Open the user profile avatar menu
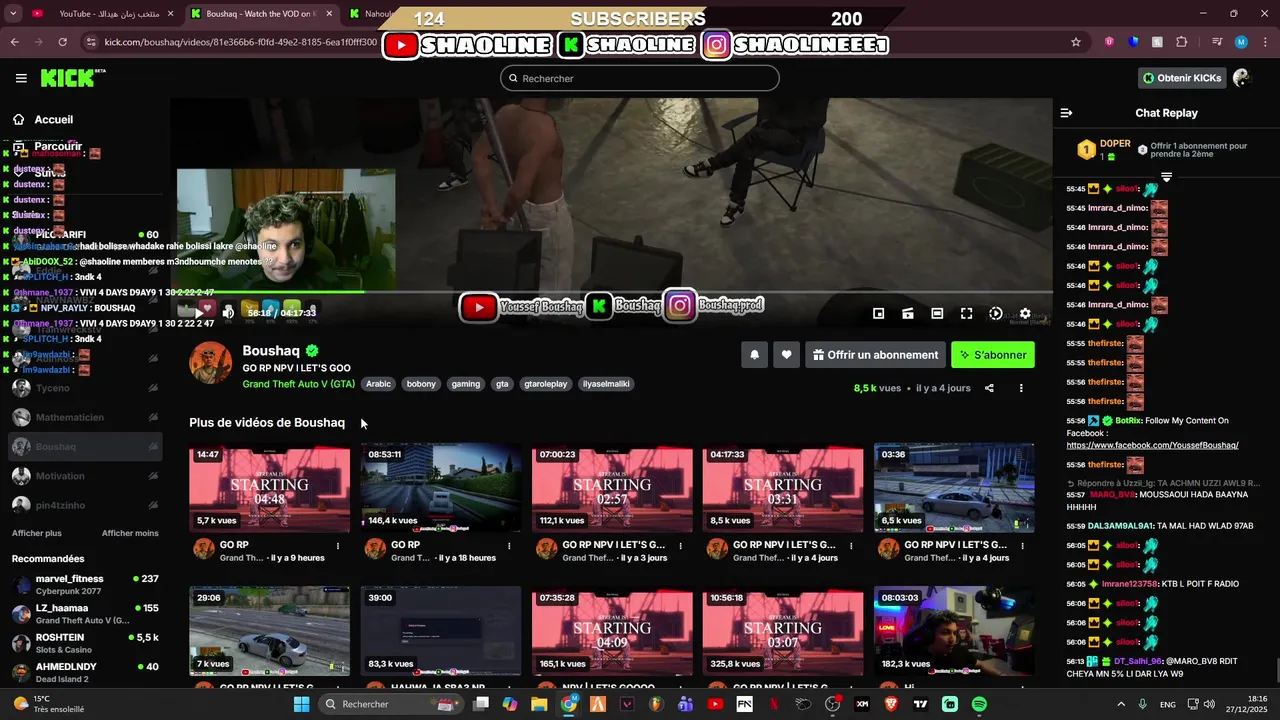1280x720 pixels. tap(1242, 78)
